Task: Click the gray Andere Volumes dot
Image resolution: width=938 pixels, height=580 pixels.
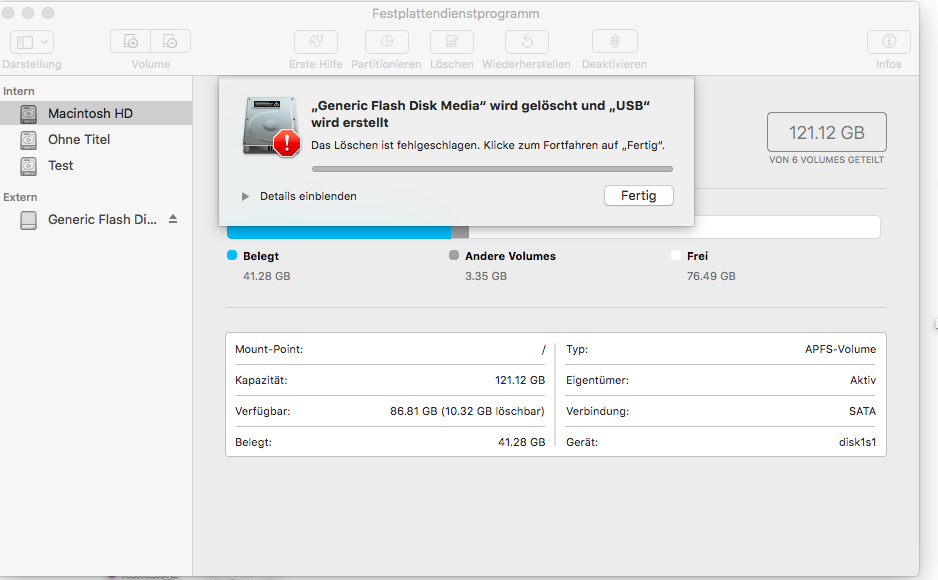Action: coord(454,255)
